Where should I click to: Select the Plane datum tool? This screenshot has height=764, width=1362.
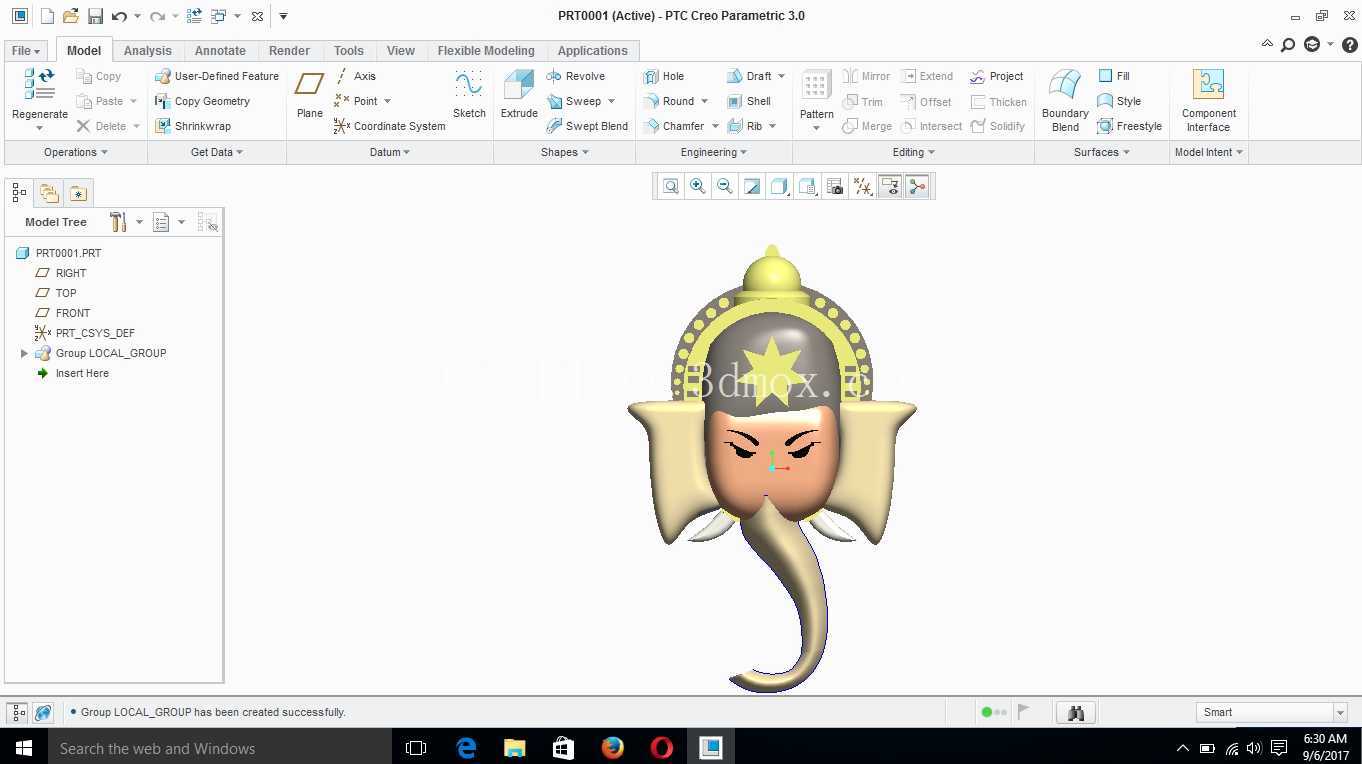tap(310, 94)
